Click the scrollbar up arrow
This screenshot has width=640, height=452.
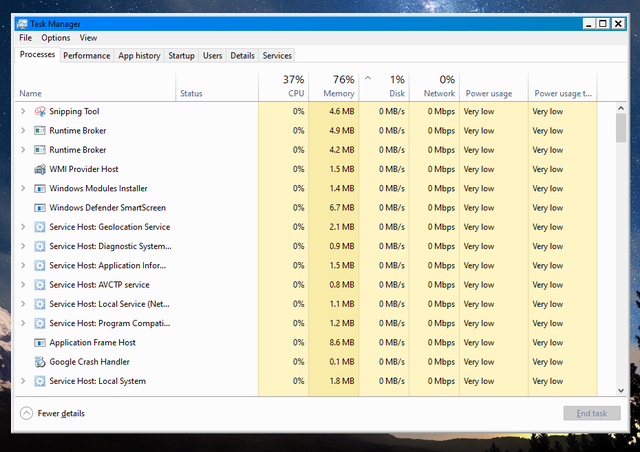point(621,108)
